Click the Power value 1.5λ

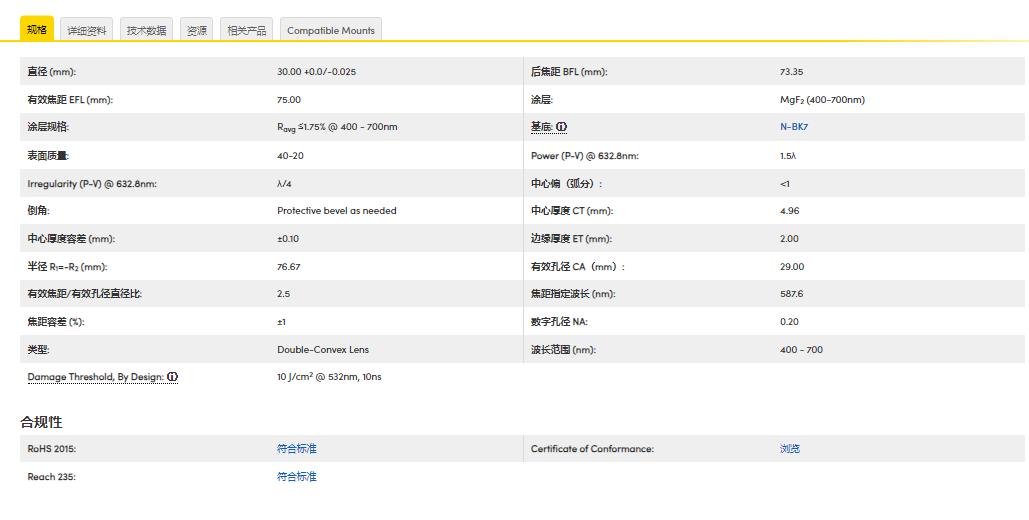point(788,156)
